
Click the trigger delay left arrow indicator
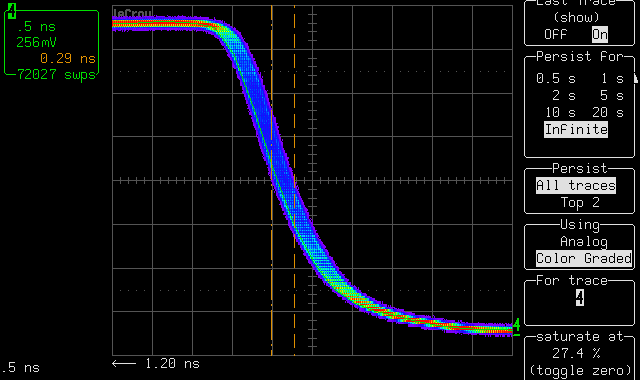(x=124, y=364)
